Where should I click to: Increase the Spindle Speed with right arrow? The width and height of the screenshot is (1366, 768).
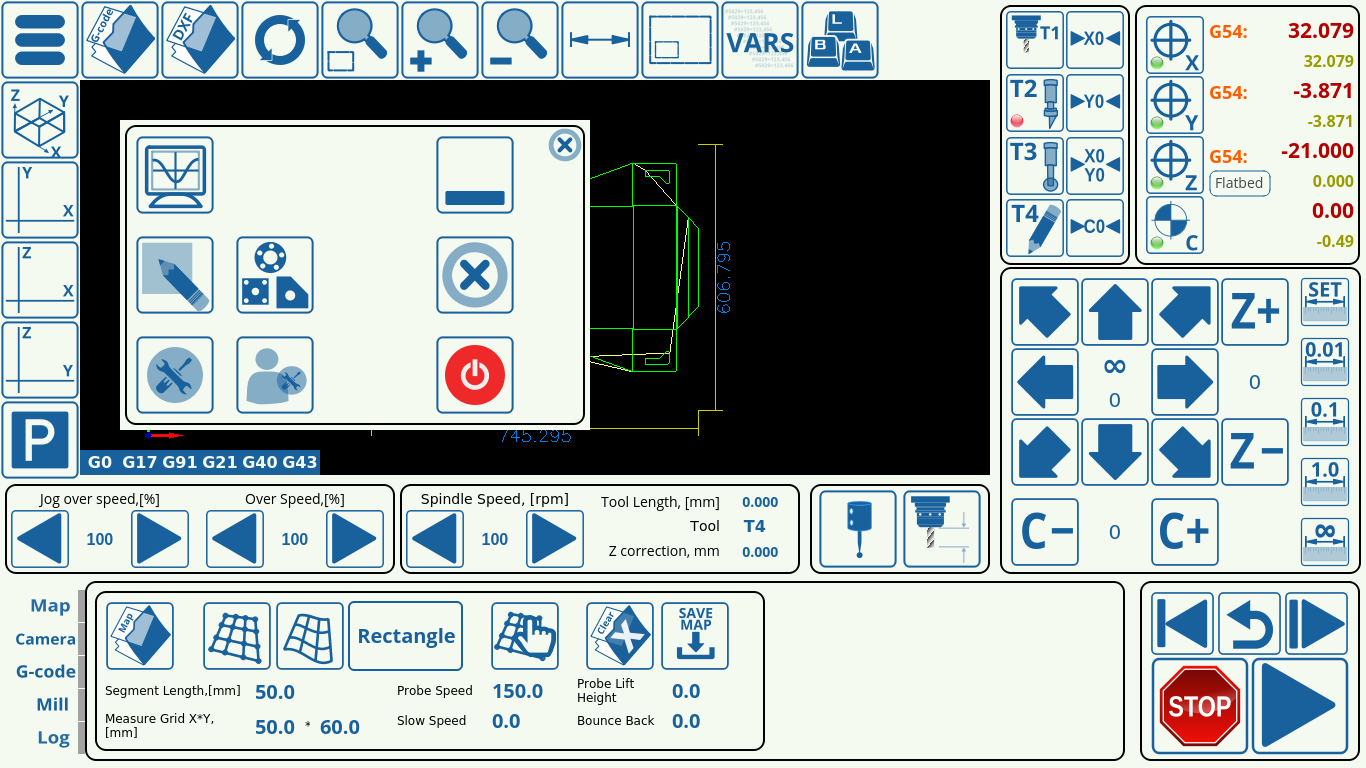pyautogui.click(x=554, y=539)
